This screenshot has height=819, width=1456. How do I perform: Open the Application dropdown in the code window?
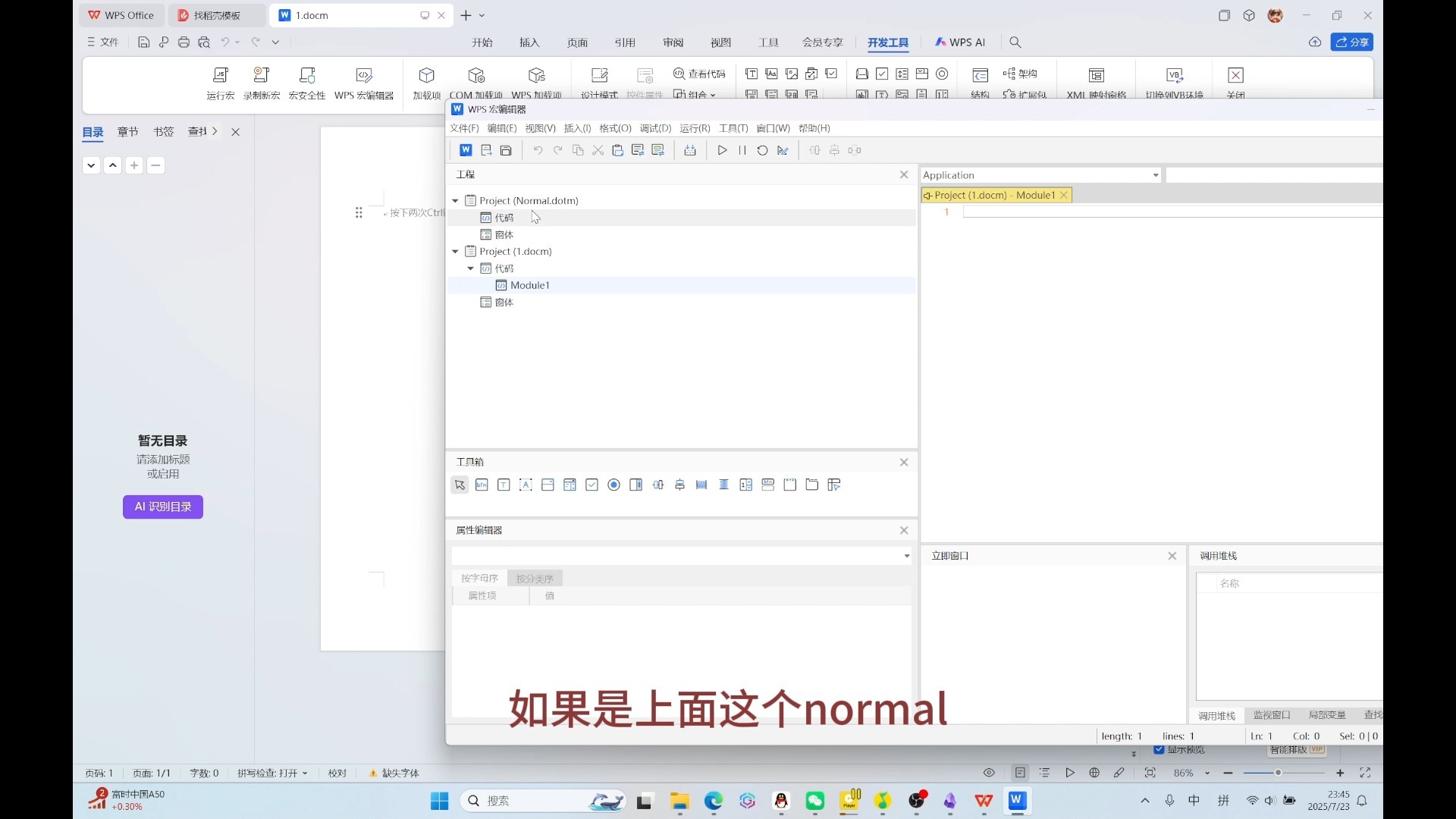click(x=1154, y=175)
